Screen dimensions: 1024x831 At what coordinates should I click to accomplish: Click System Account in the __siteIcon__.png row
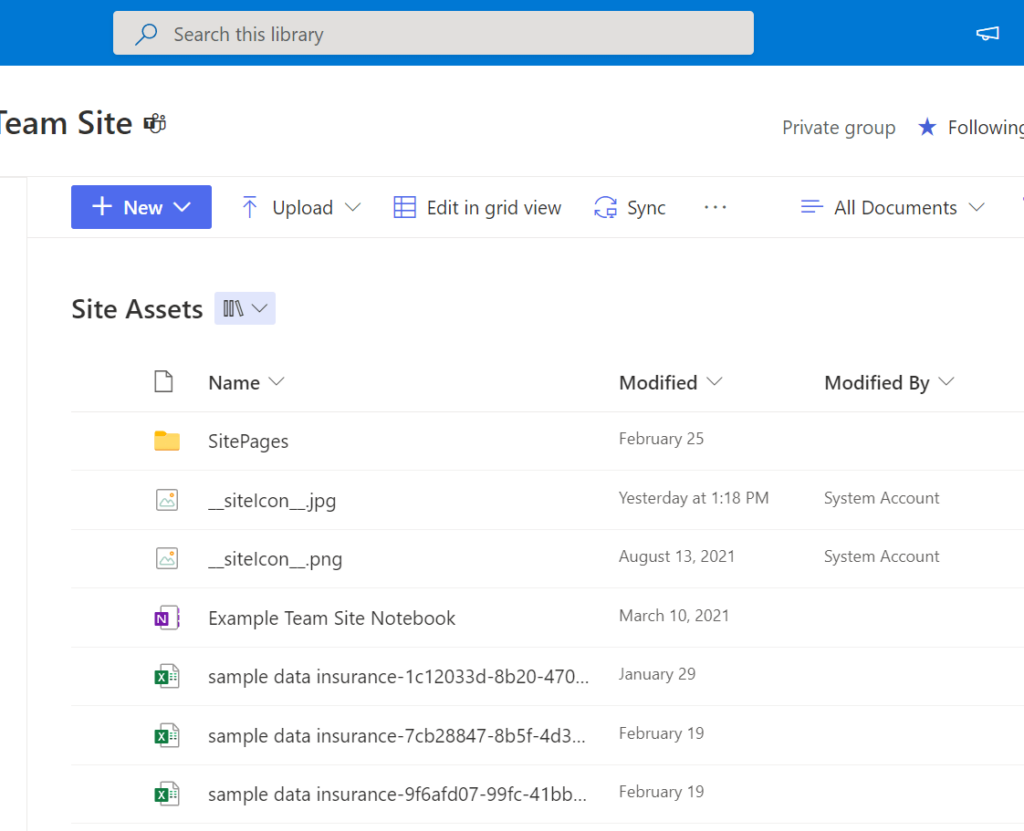pos(882,556)
